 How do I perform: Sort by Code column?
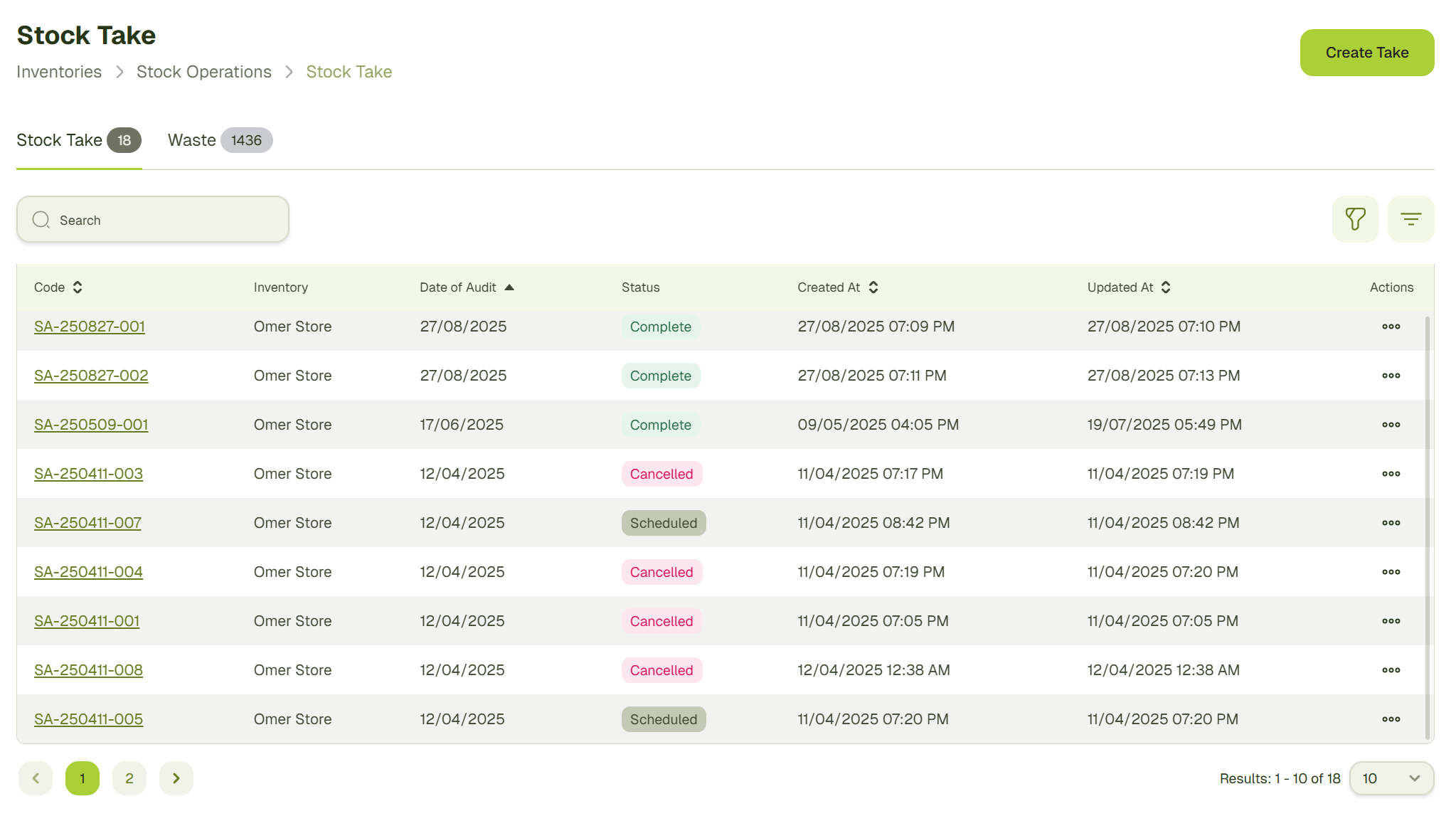click(78, 287)
